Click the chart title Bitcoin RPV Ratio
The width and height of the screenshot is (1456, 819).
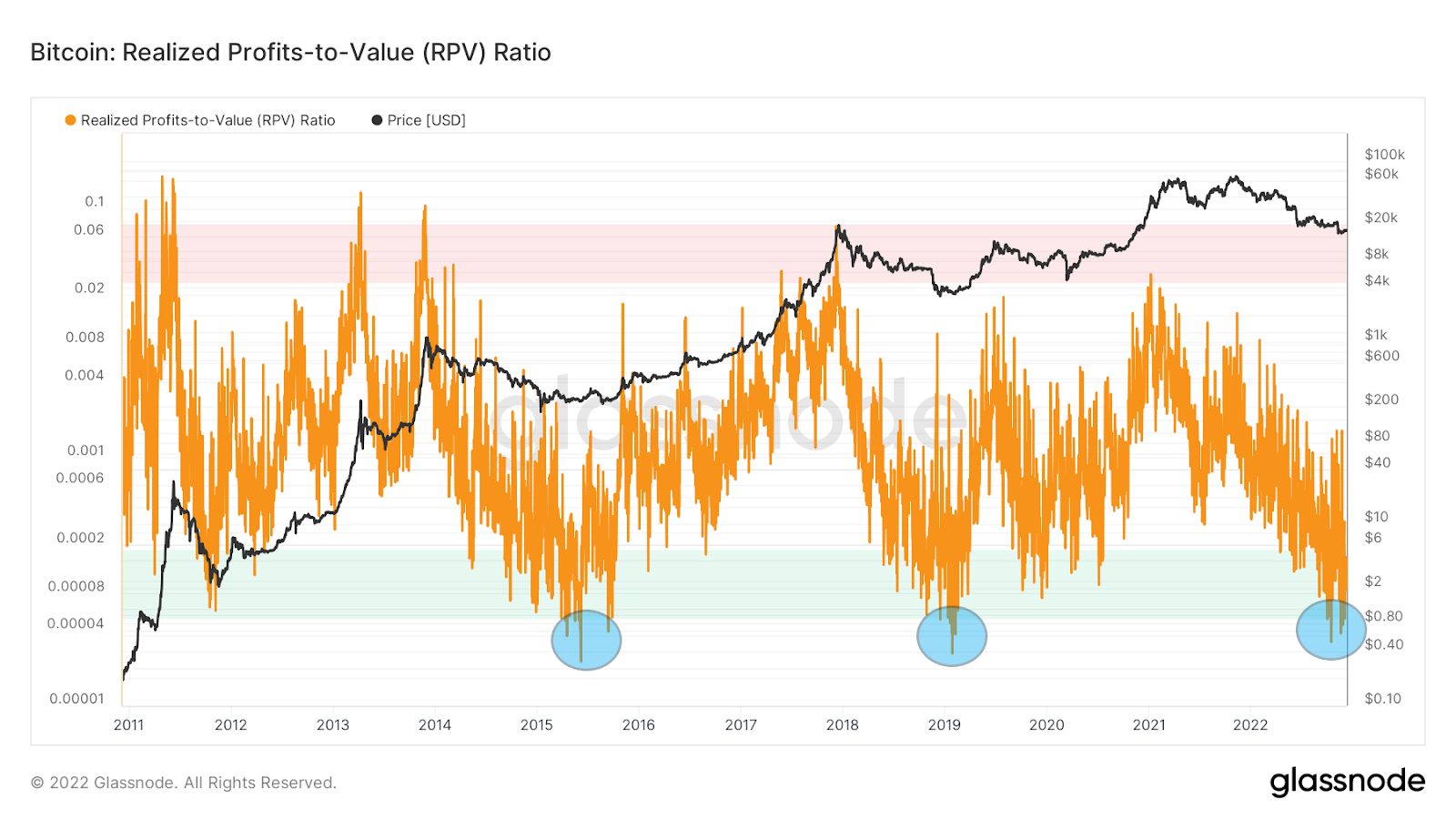pos(290,53)
